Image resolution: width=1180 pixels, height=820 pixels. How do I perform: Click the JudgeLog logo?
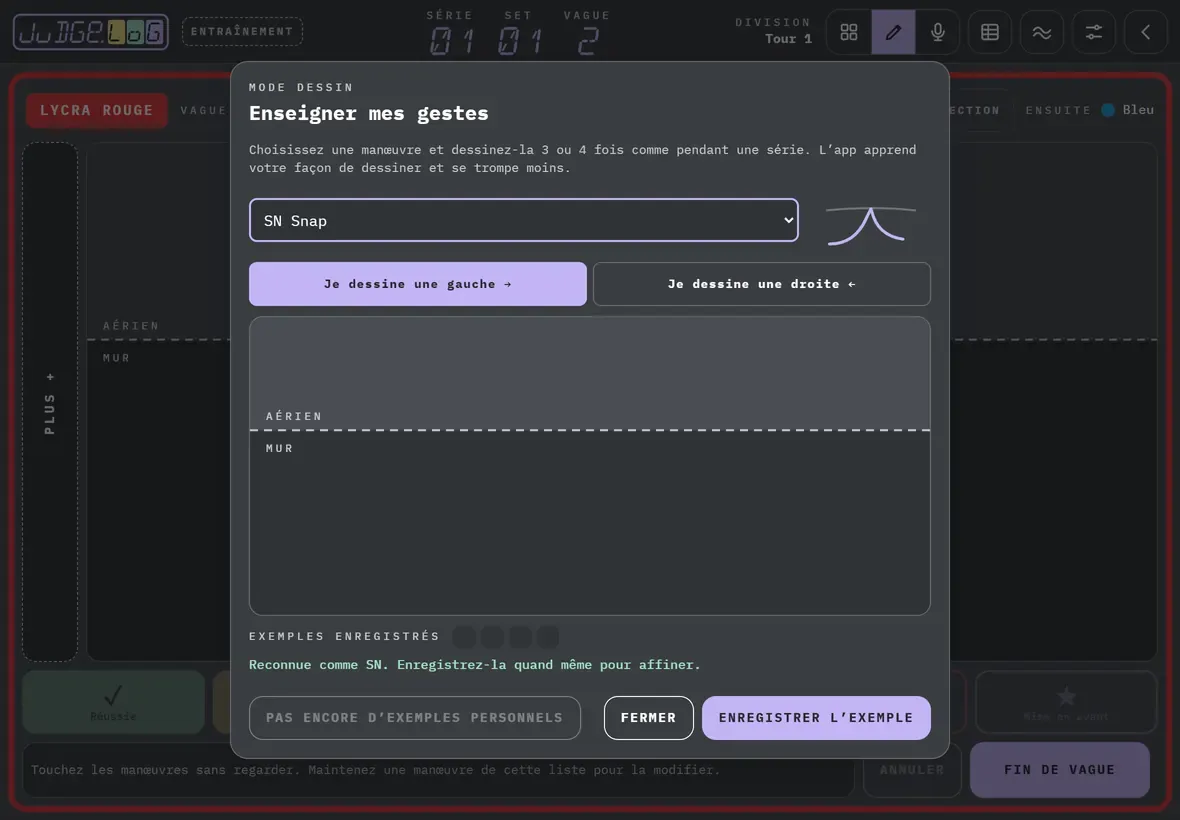[90, 32]
